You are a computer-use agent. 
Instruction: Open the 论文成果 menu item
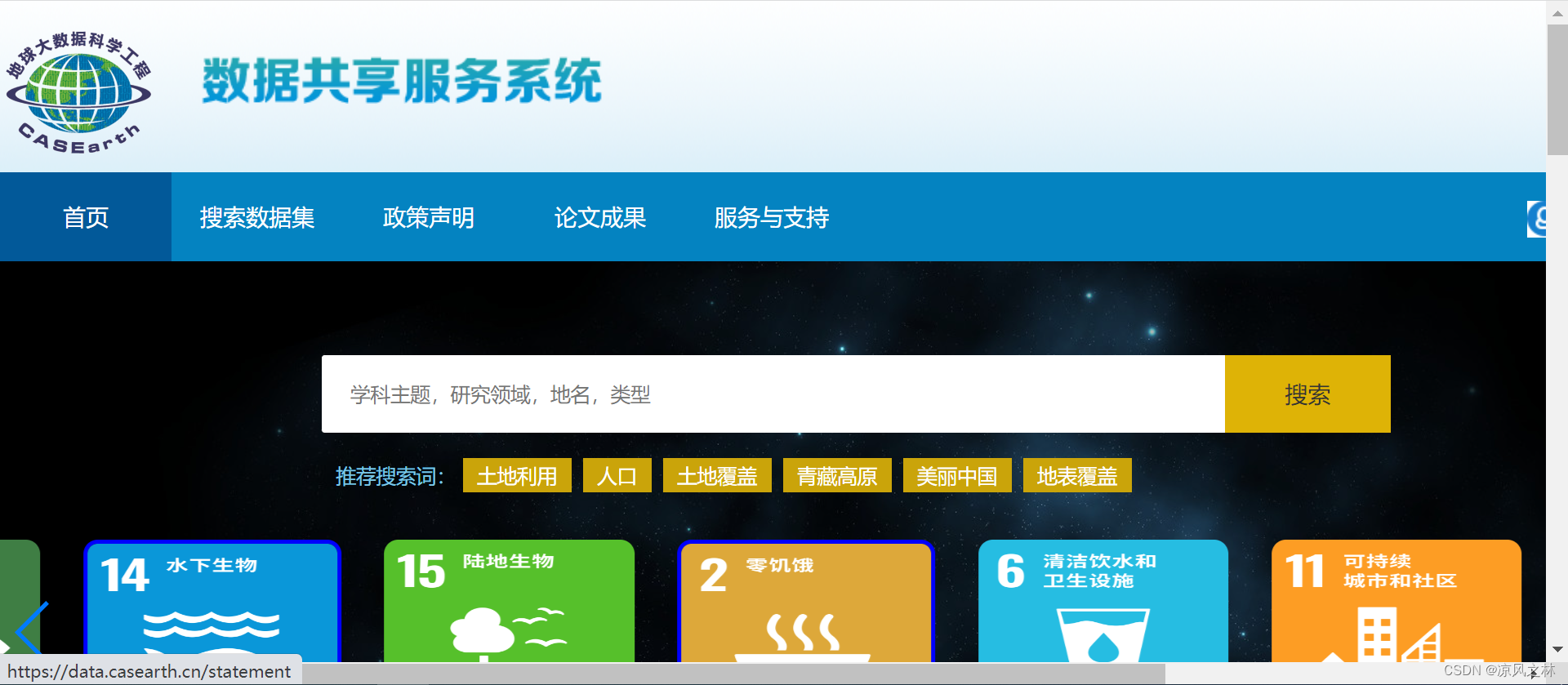click(x=600, y=217)
